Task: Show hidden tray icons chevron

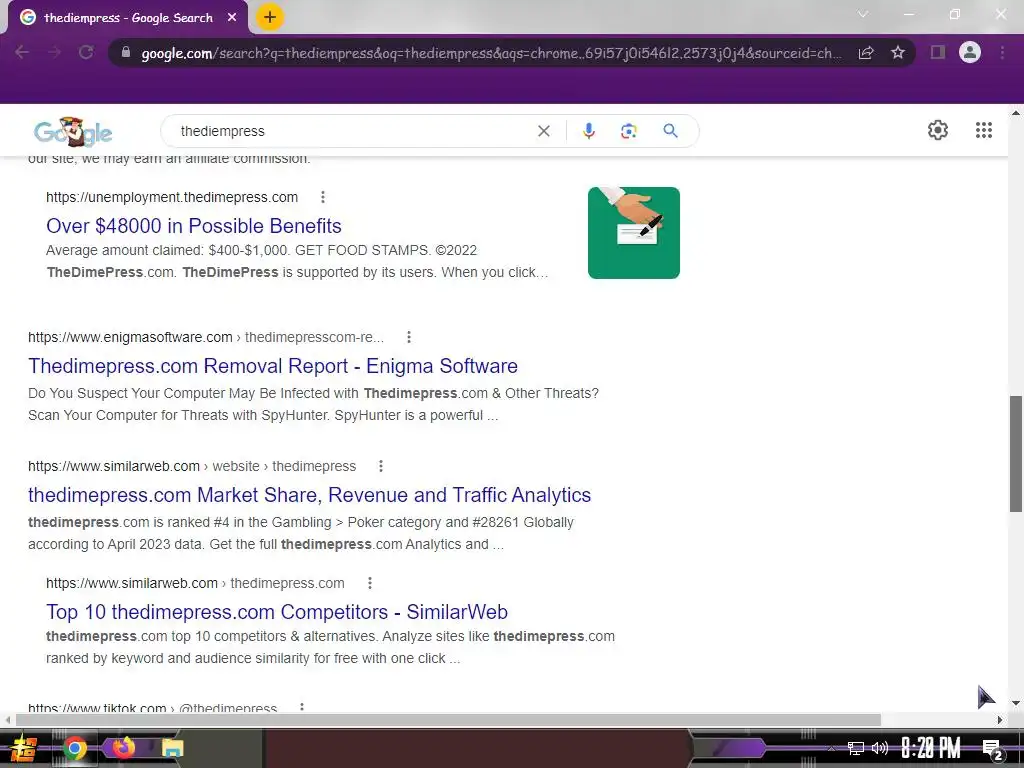Action: click(x=831, y=748)
